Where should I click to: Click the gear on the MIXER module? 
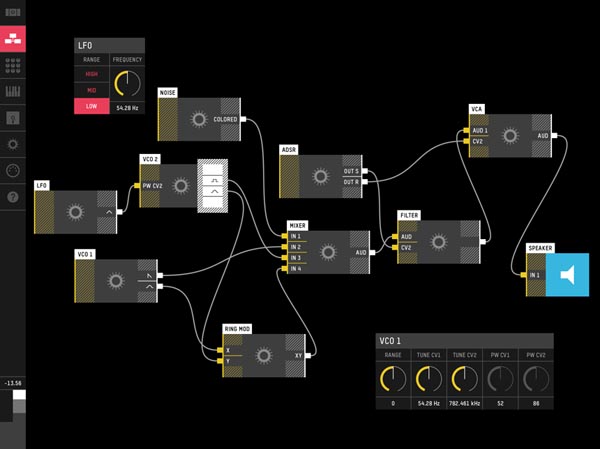click(328, 252)
